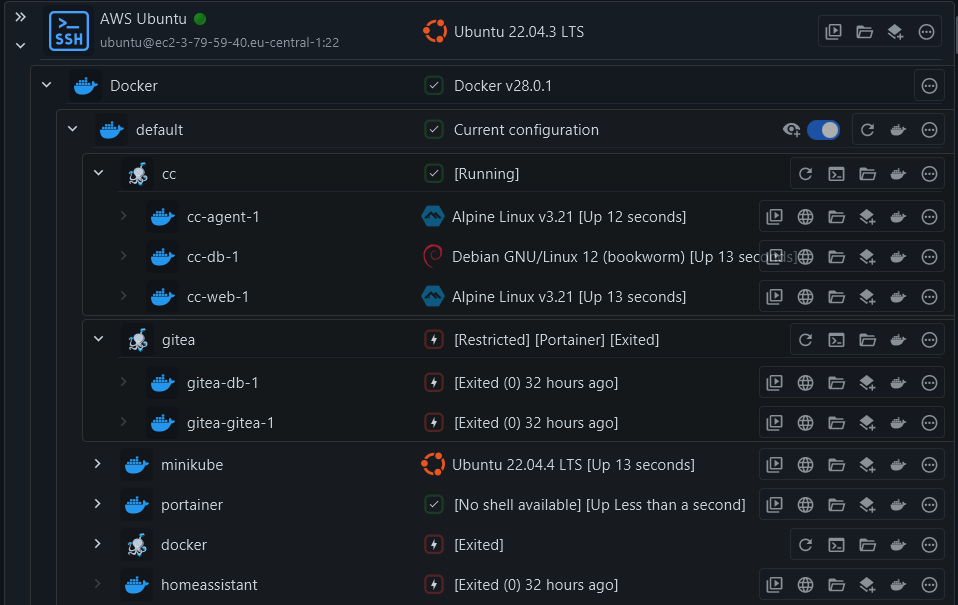This screenshot has height=605, width=958.
Task: Select the AWS Ubuntu connection name
Action: tap(143, 19)
